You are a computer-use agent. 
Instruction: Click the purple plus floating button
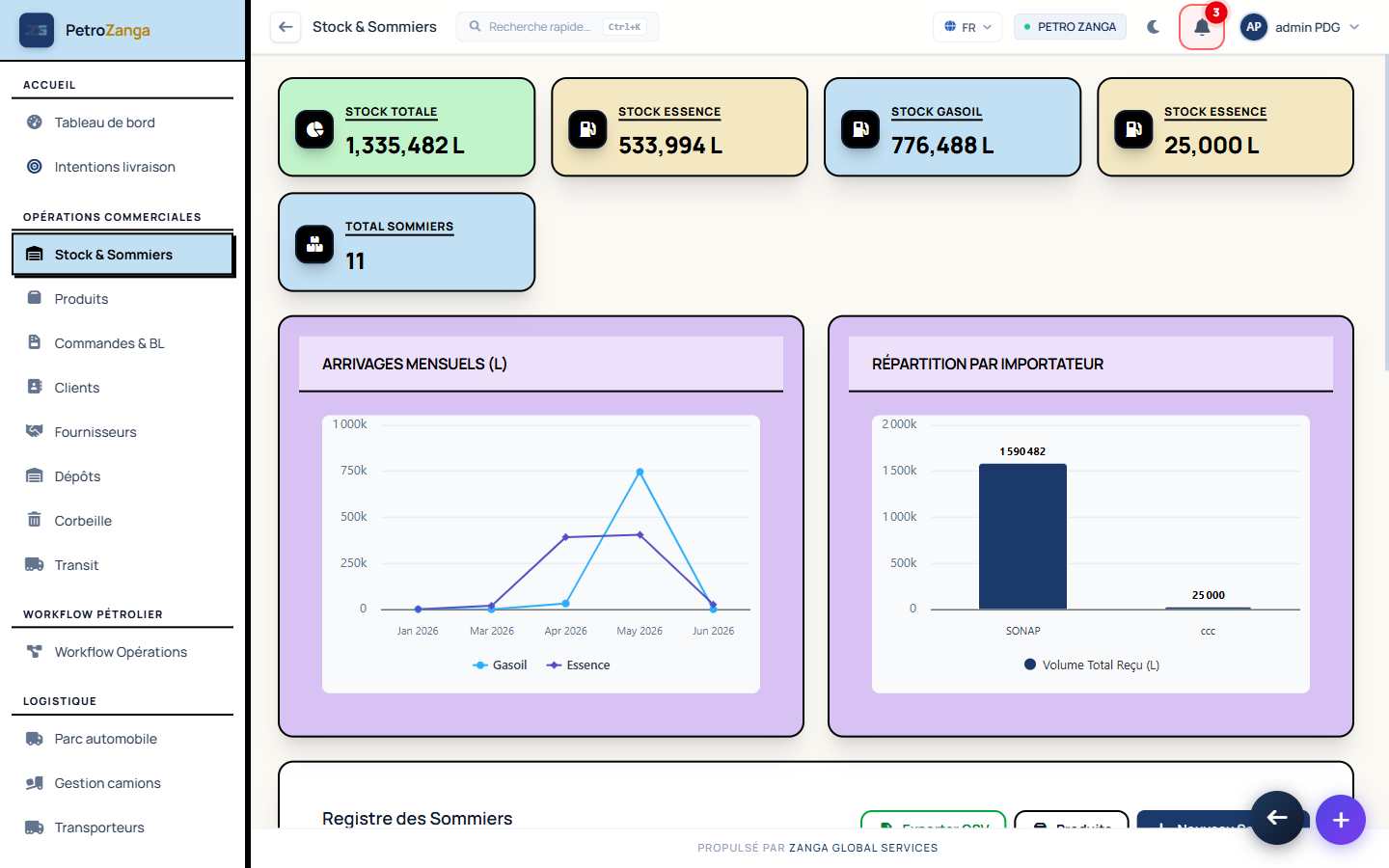click(x=1341, y=820)
